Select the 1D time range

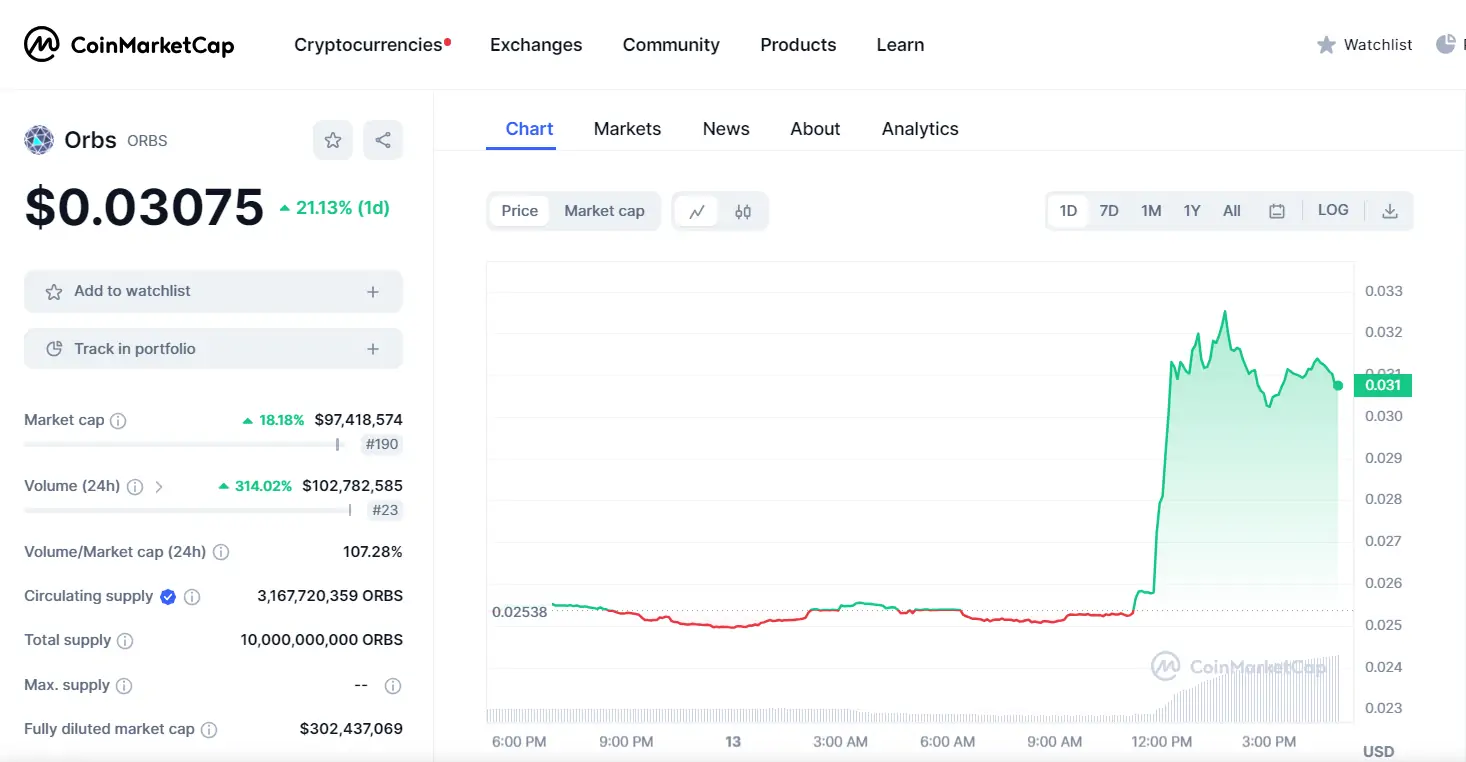point(1068,211)
